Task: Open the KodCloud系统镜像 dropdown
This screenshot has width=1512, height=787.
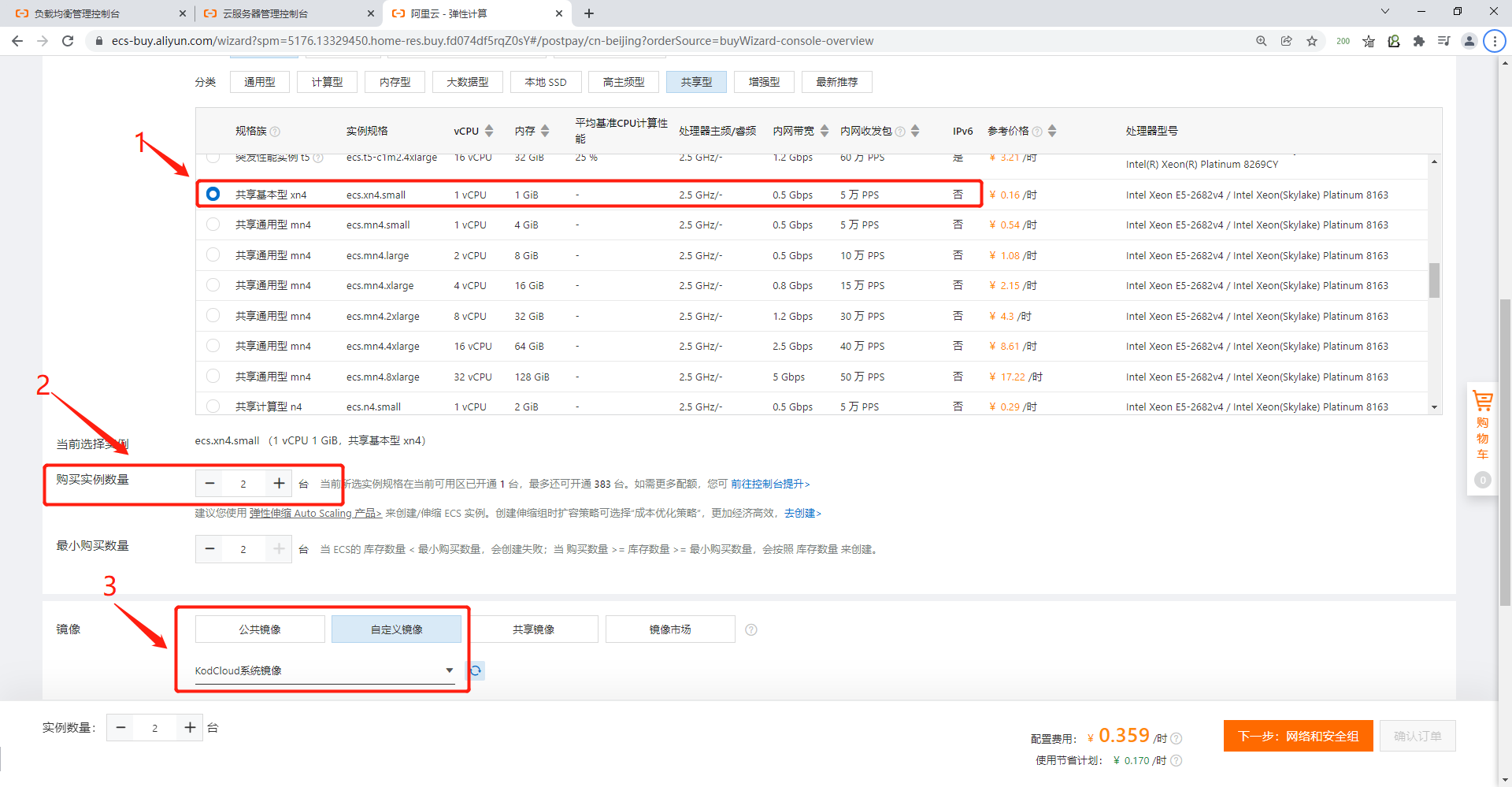Action: coord(325,670)
